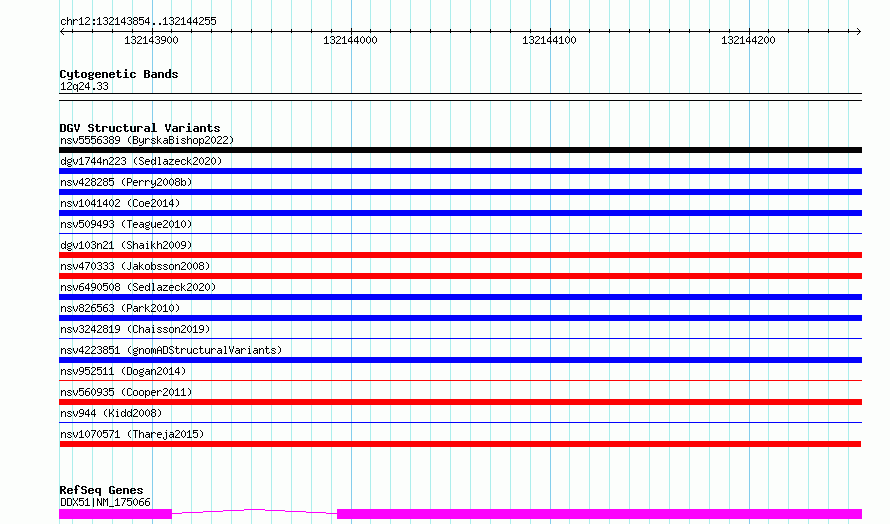The width and height of the screenshot is (890, 524).
Task: Click the thin blue line under nsv3242819
Action: coord(460,338)
